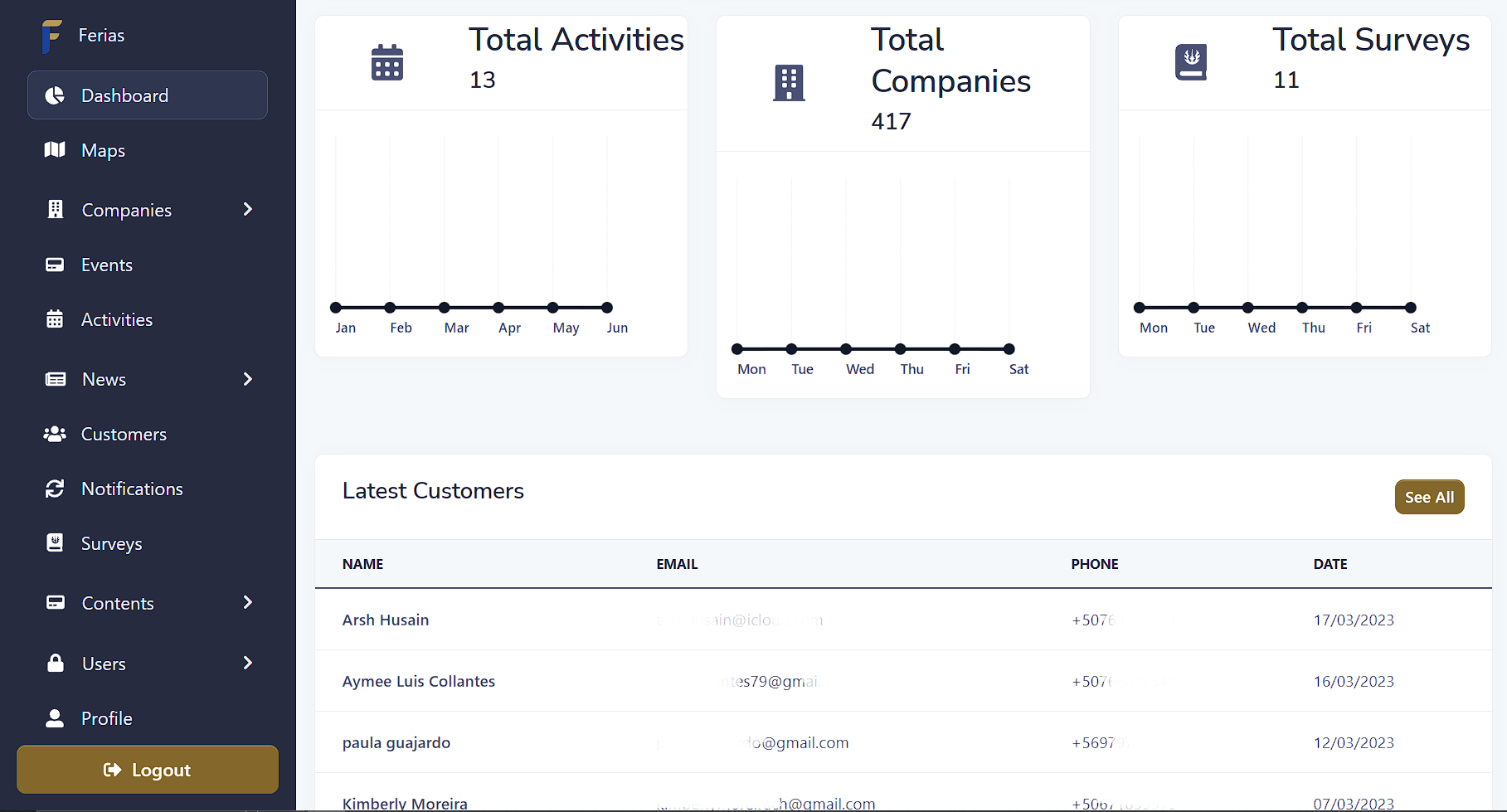Click the Events card icon

point(55,265)
